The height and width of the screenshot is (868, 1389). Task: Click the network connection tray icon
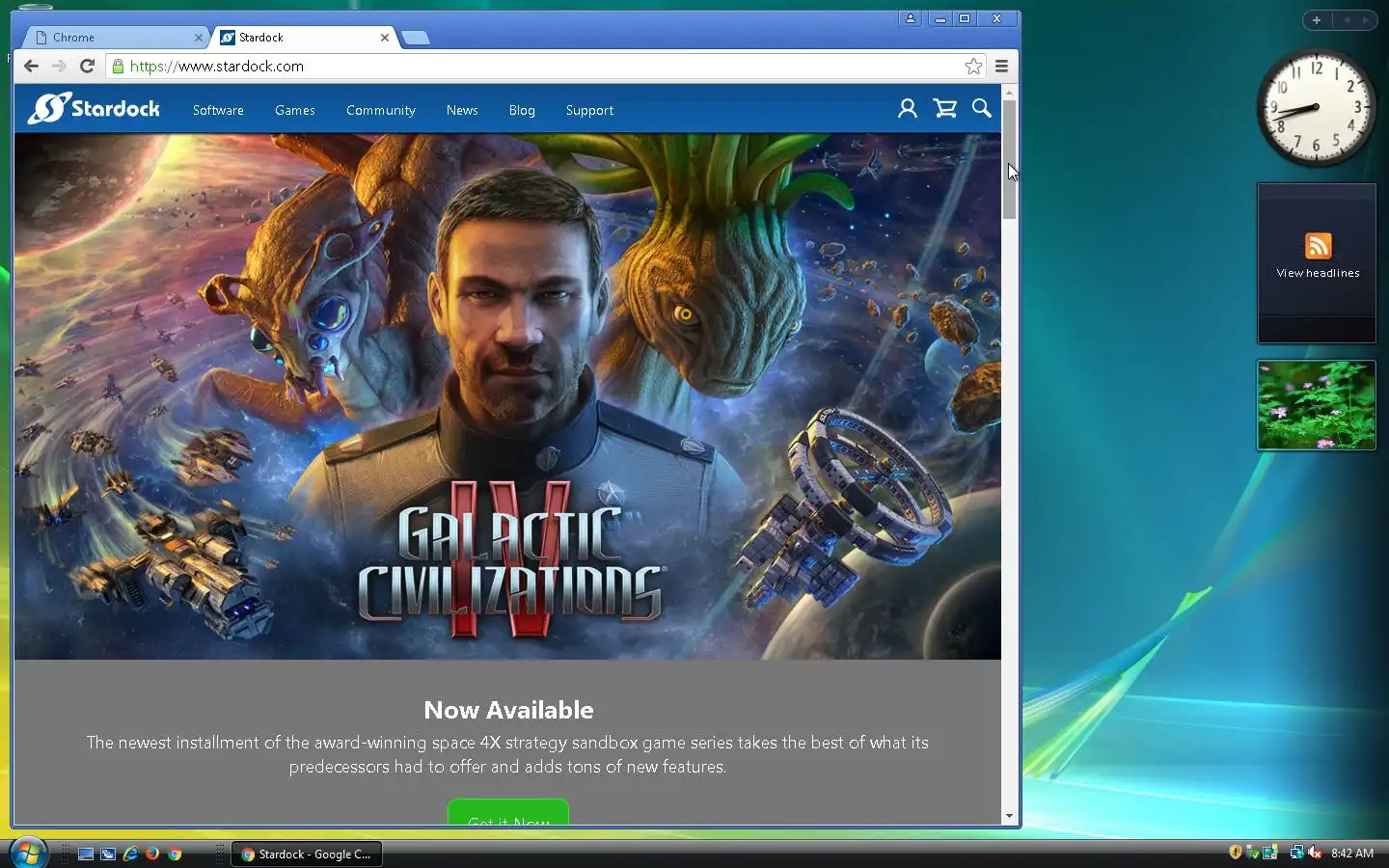click(1296, 853)
